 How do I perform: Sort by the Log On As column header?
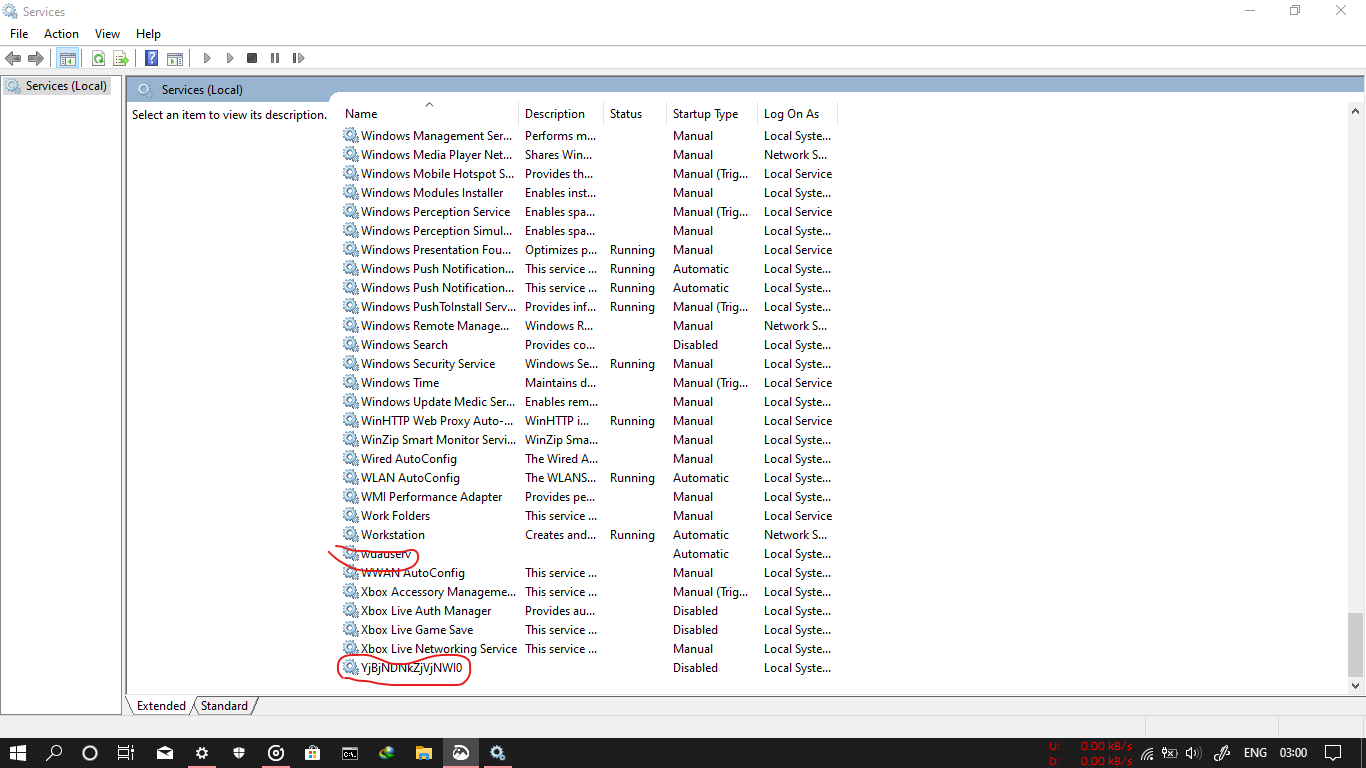[797, 114]
